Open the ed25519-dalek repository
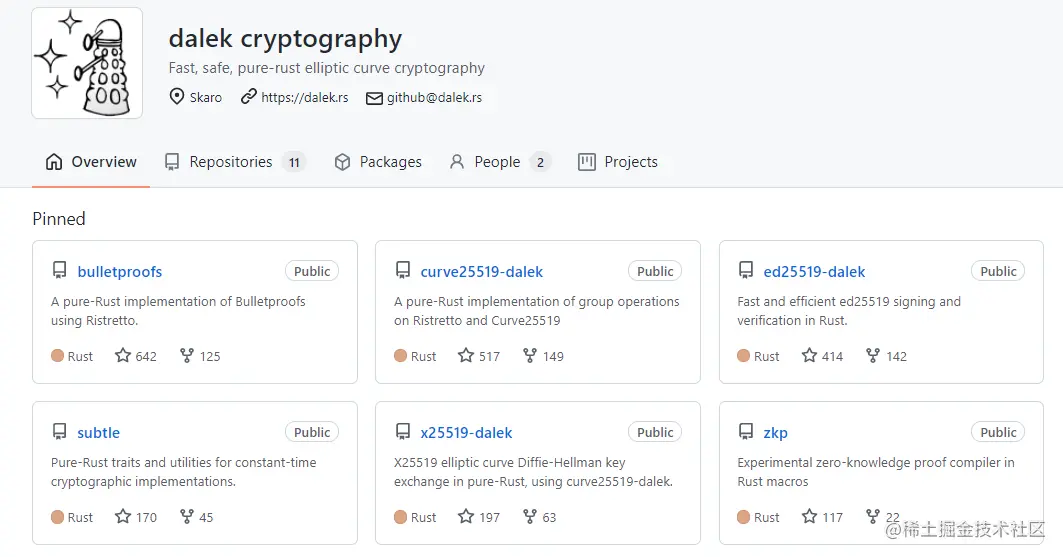 (814, 272)
